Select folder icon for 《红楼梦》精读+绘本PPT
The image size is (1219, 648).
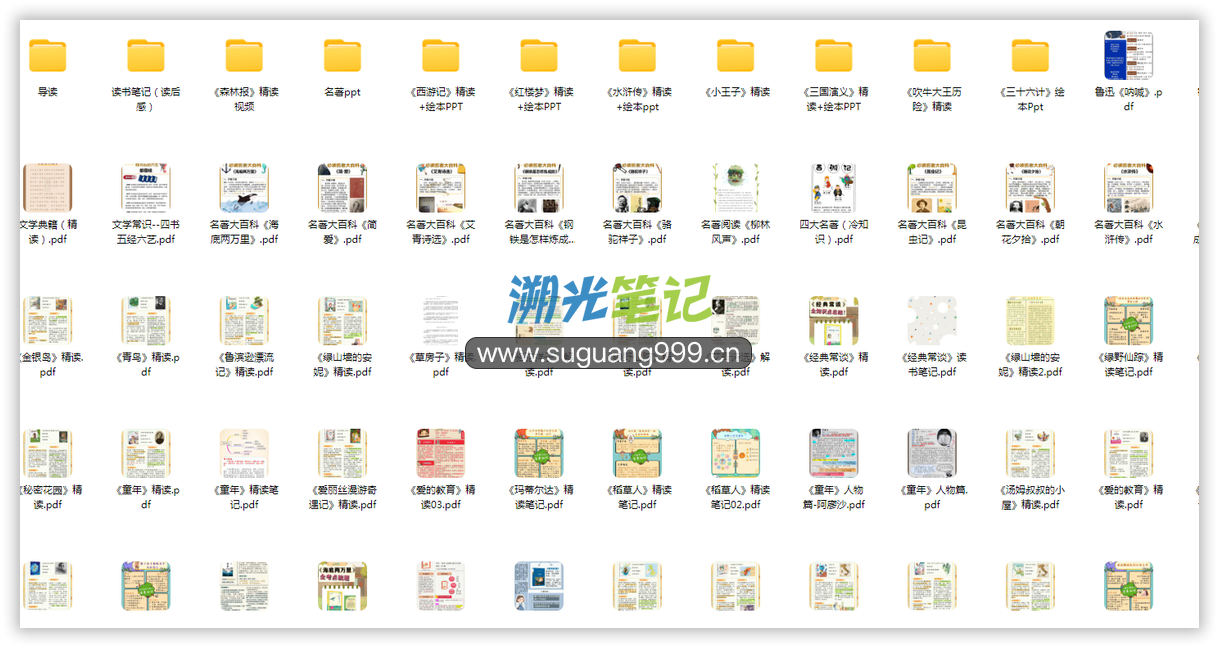538,56
